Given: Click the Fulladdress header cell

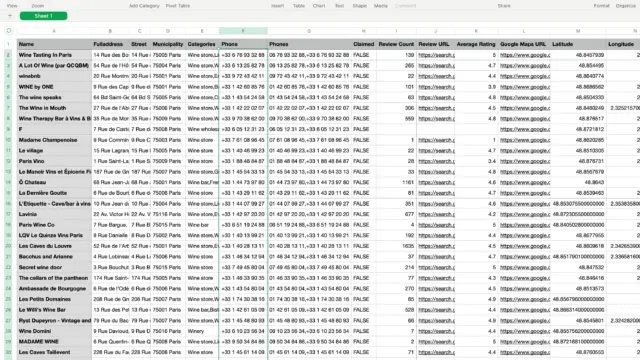Looking at the screenshot, I should tap(111, 44).
